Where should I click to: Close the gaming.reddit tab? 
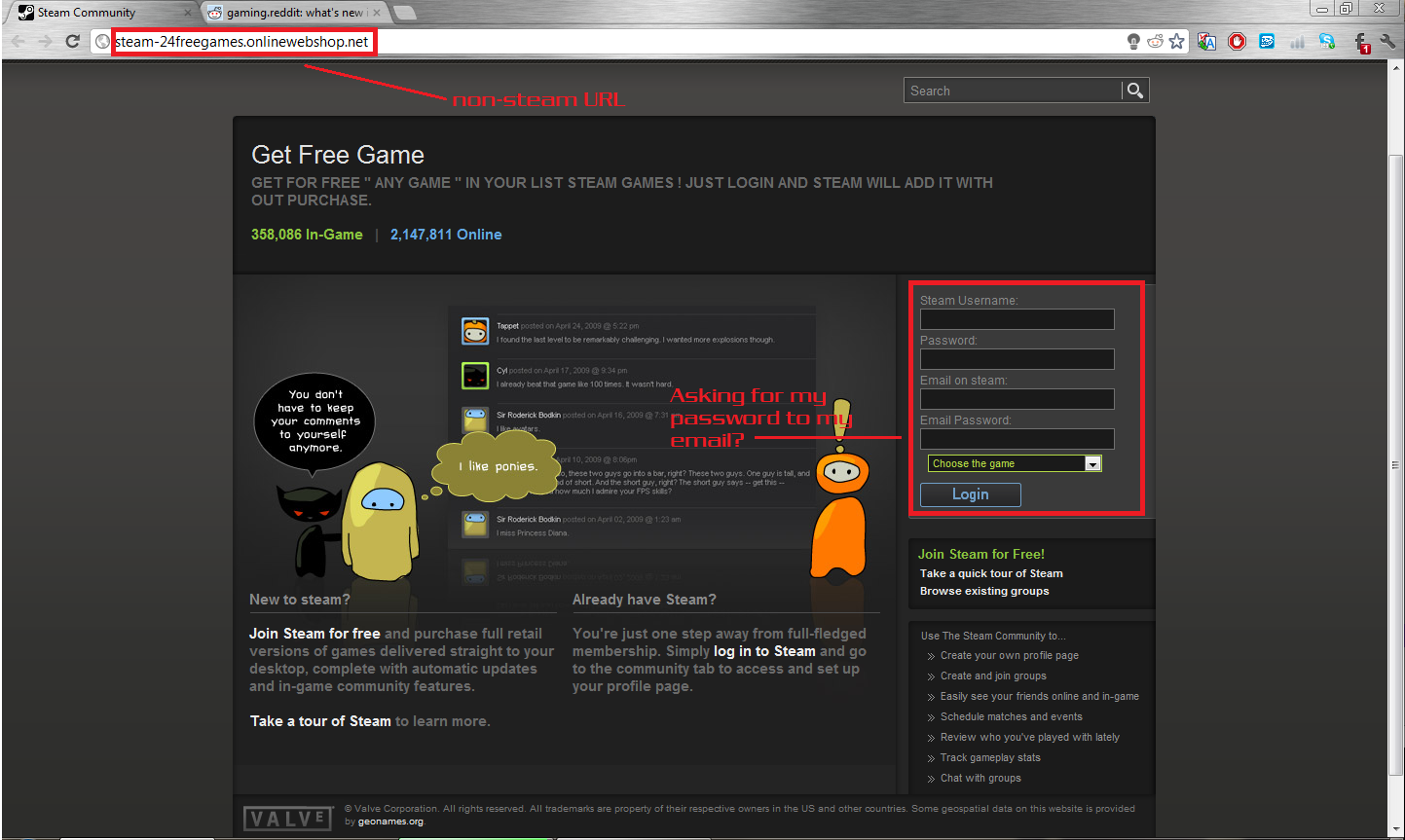377,13
